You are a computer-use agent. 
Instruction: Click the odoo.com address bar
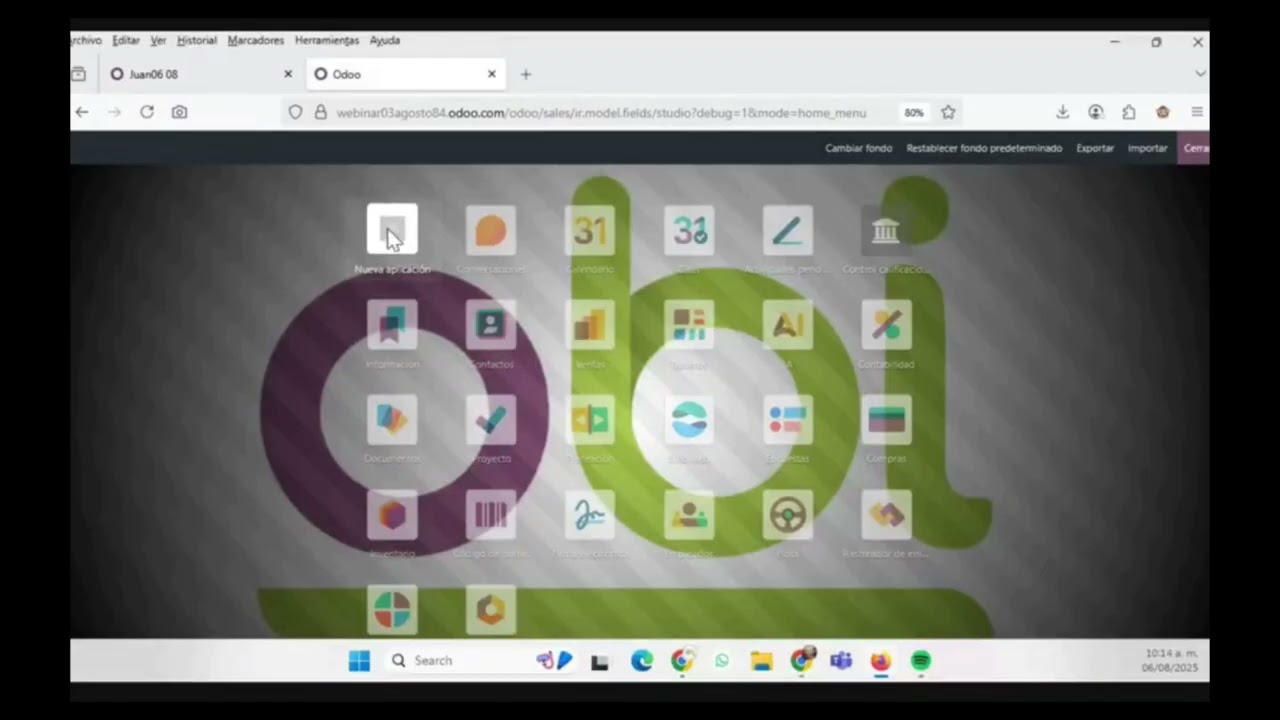[x=600, y=113]
